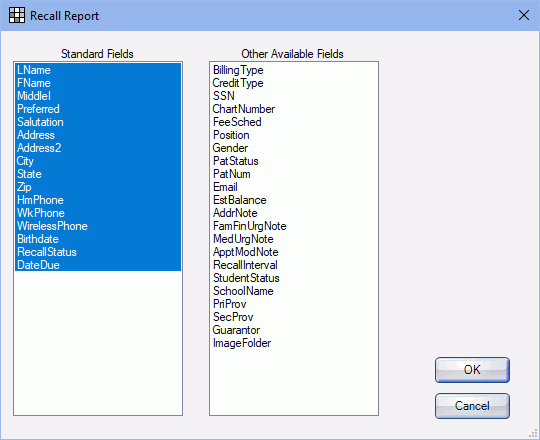540x440 pixels.
Task: Choose PriProv field
Action: click(294, 304)
